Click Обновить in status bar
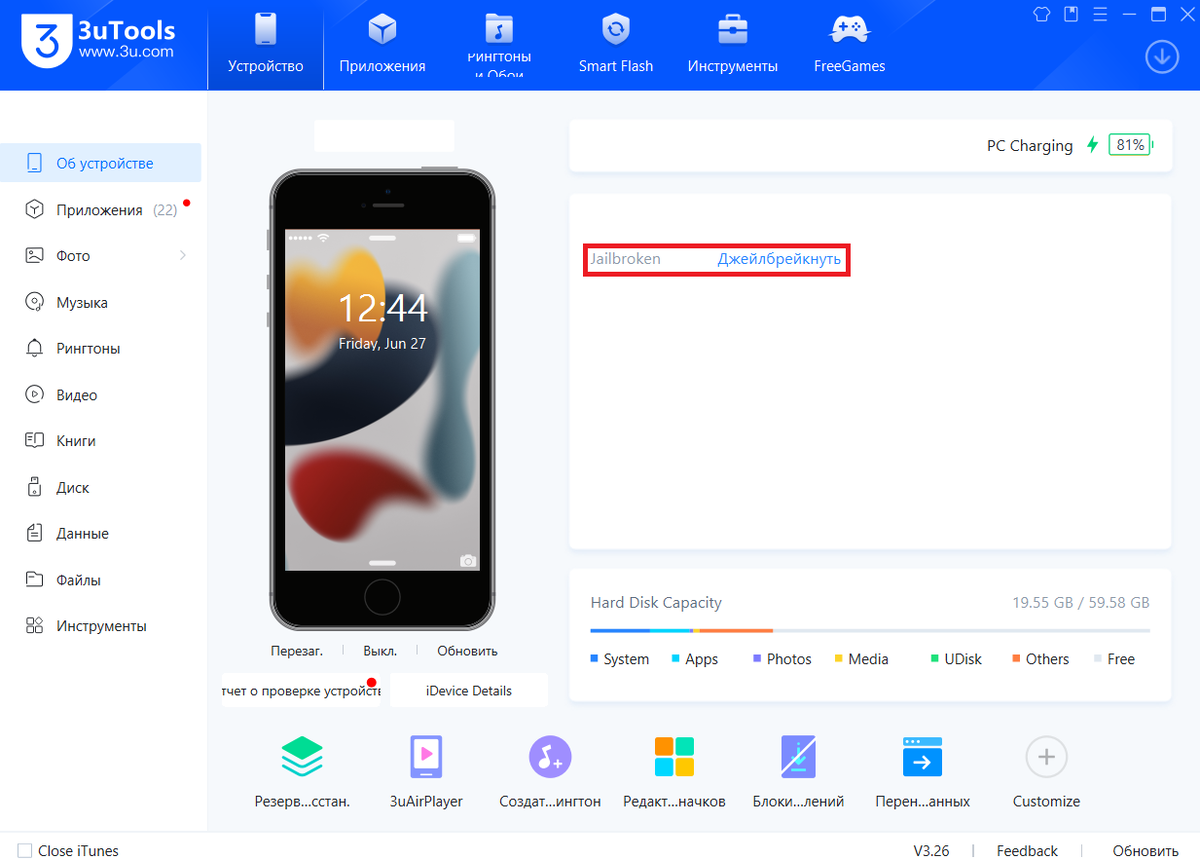Viewport: 1200px width, 860px height. pyautogui.click(x=1144, y=851)
